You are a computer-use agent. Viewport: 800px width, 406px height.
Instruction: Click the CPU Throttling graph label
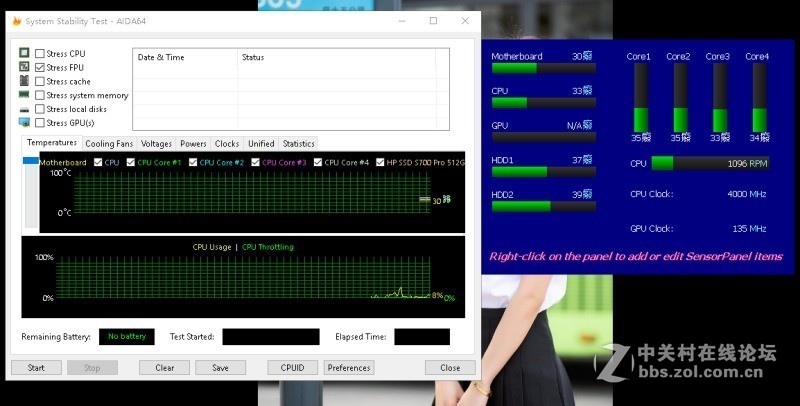coord(268,247)
